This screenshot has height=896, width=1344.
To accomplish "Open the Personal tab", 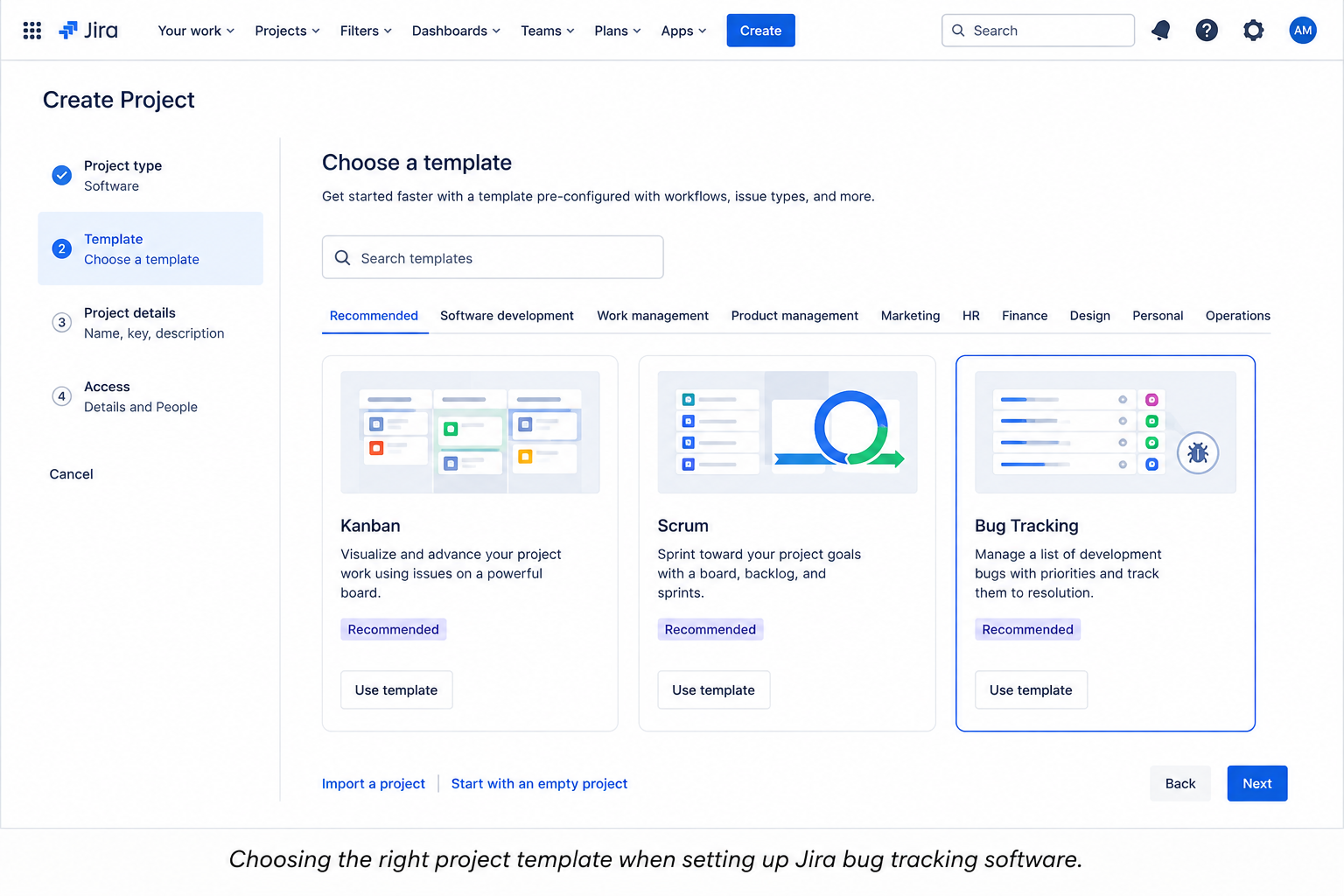I will point(1158,316).
